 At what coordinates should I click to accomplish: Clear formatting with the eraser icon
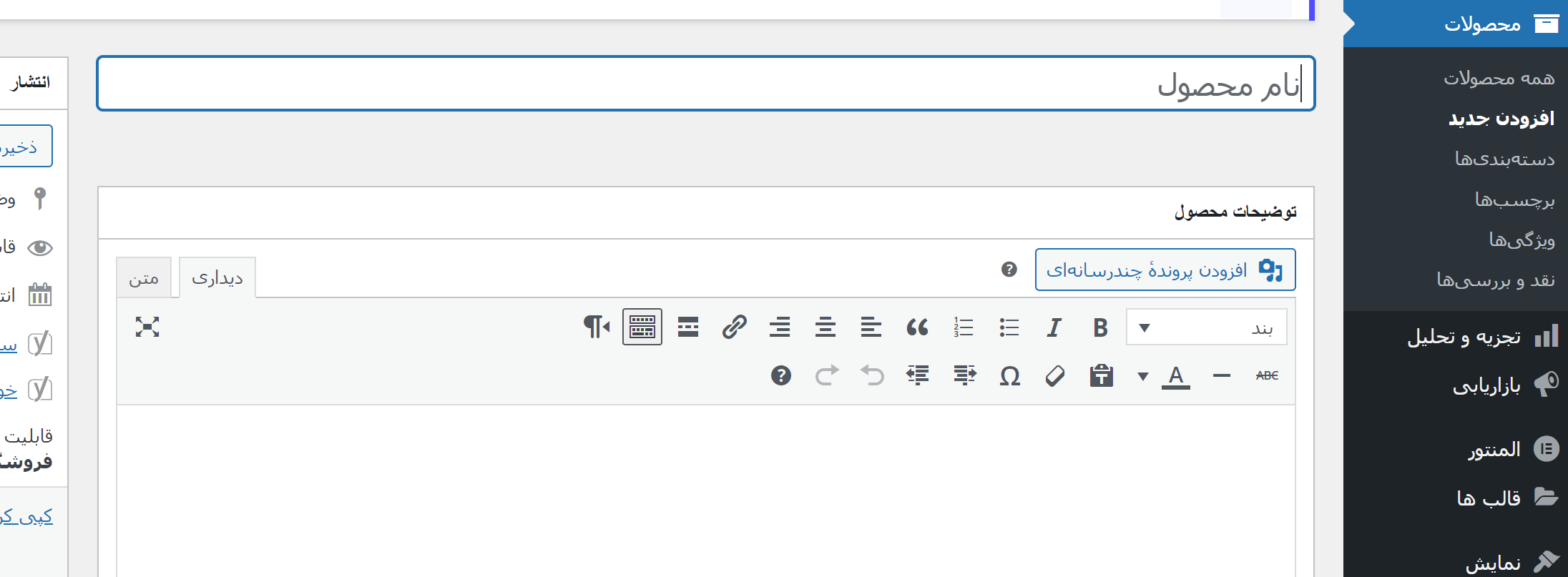pos(1055,375)
